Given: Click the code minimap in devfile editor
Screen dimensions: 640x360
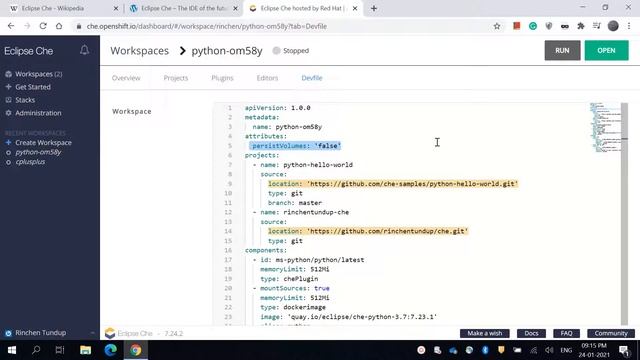Looking at the screenshot, I should [605, 127].
